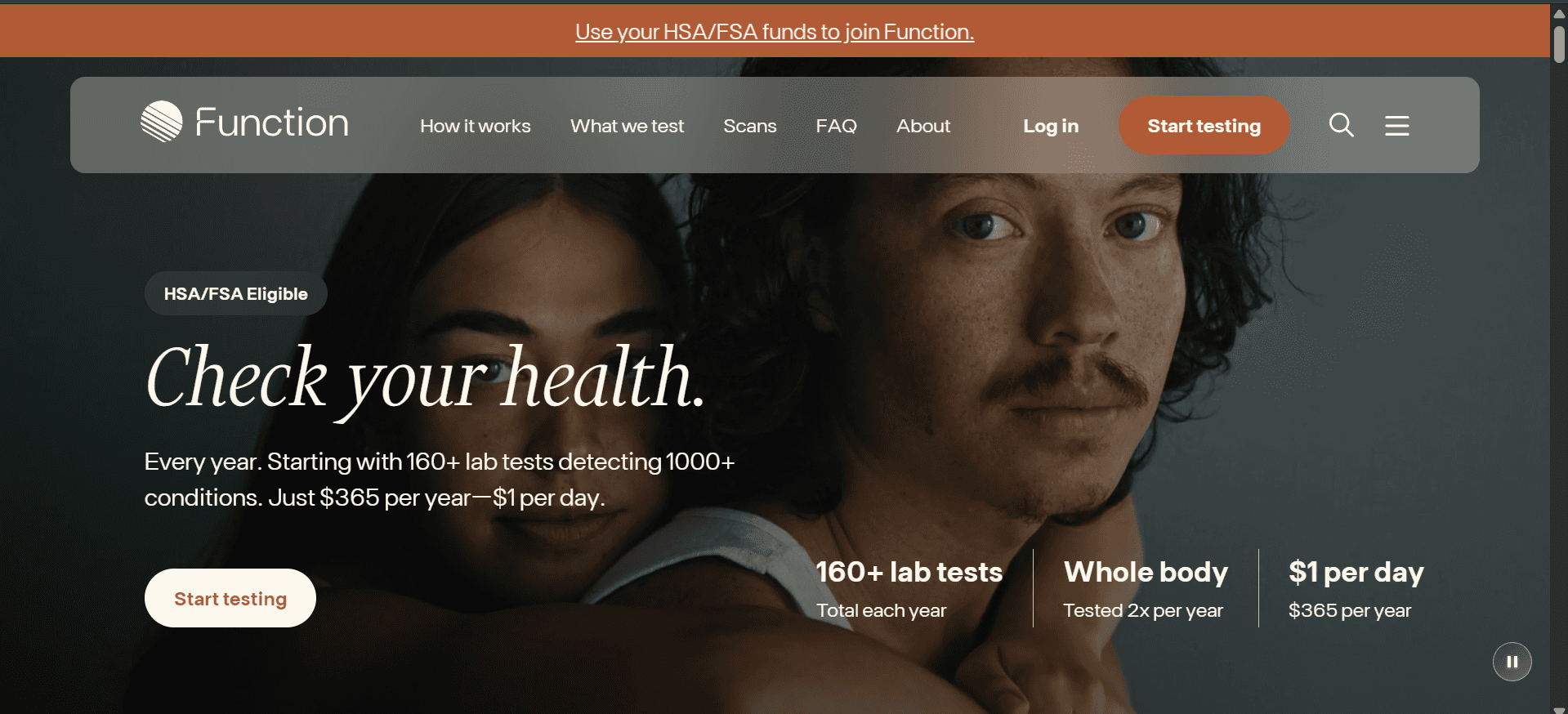Click the white Start testing hero button
The image size is (1568, 714).
point(230,598)
